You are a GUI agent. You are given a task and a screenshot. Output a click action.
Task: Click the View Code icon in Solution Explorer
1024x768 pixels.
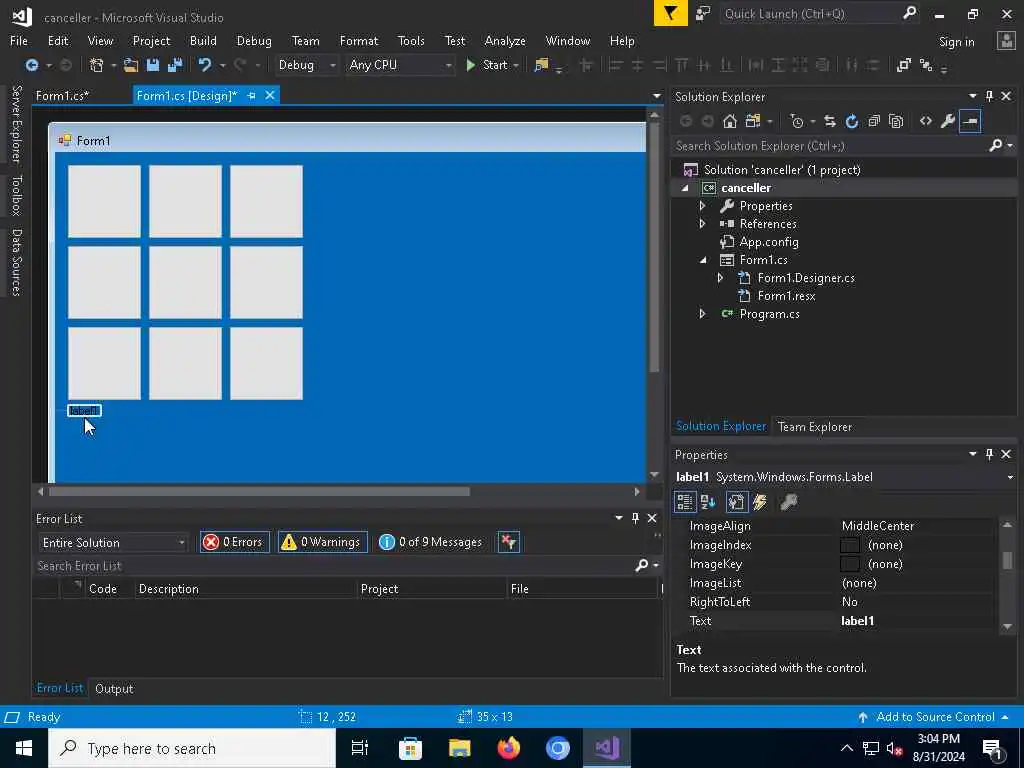click(925, 121)
